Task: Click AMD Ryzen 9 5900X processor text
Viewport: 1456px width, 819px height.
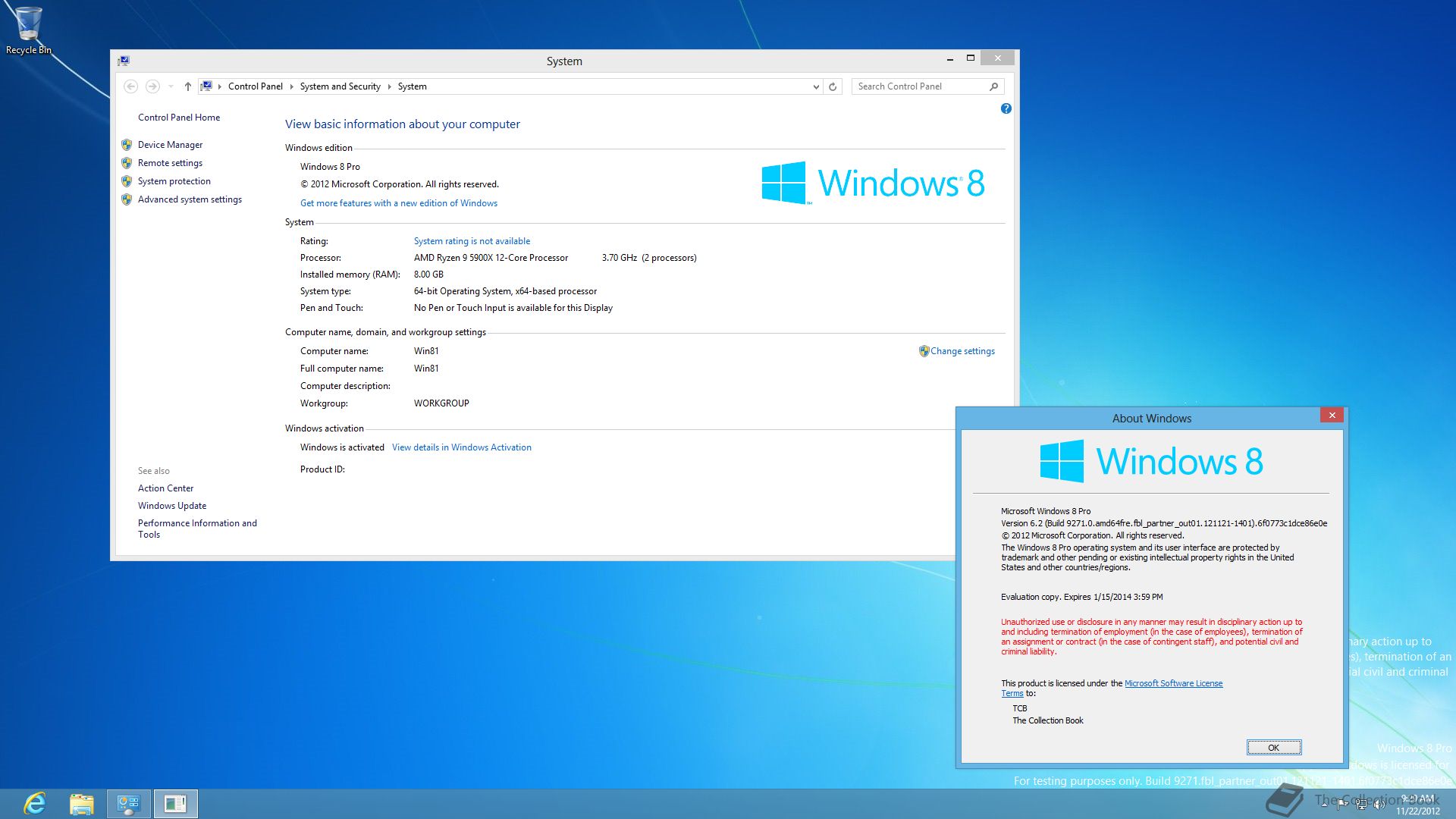Action: [x=491, y=258]
